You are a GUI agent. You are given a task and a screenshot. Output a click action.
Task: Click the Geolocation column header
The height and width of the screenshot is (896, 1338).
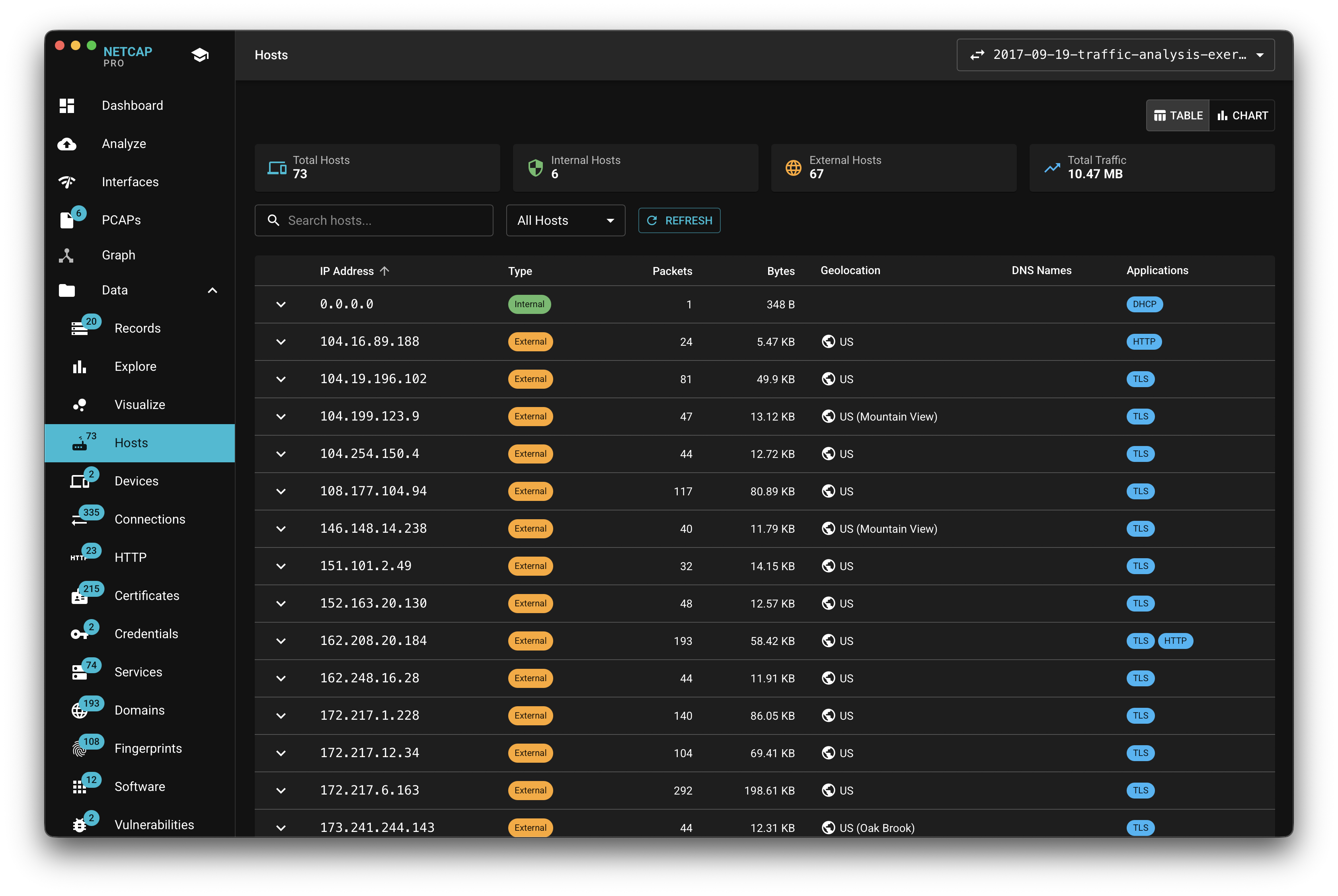[x=850, y=270]
